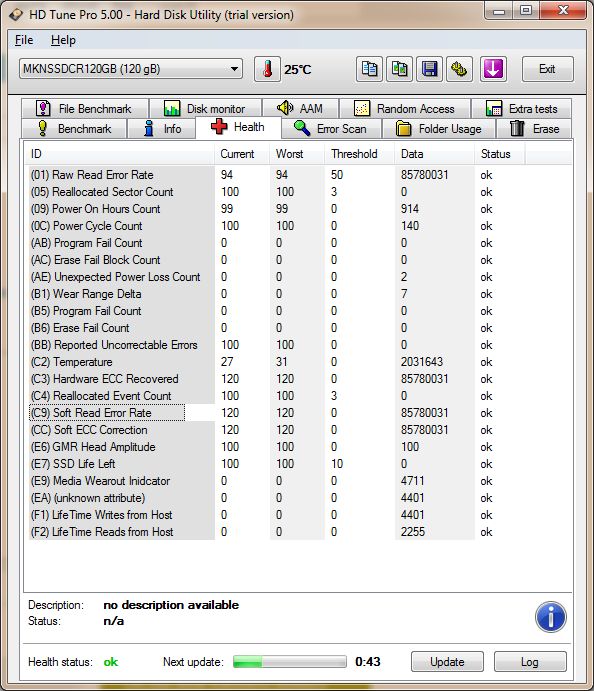594x691 pixels.
Task: Click the 0:43 countdown timer text
Action: tap(368, 661)
